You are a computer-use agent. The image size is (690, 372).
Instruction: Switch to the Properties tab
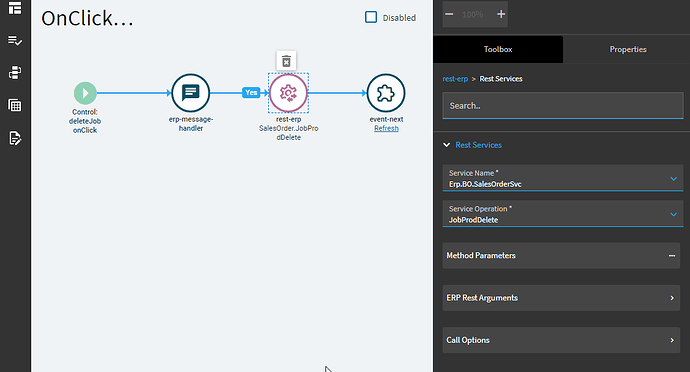click(628, 49)
